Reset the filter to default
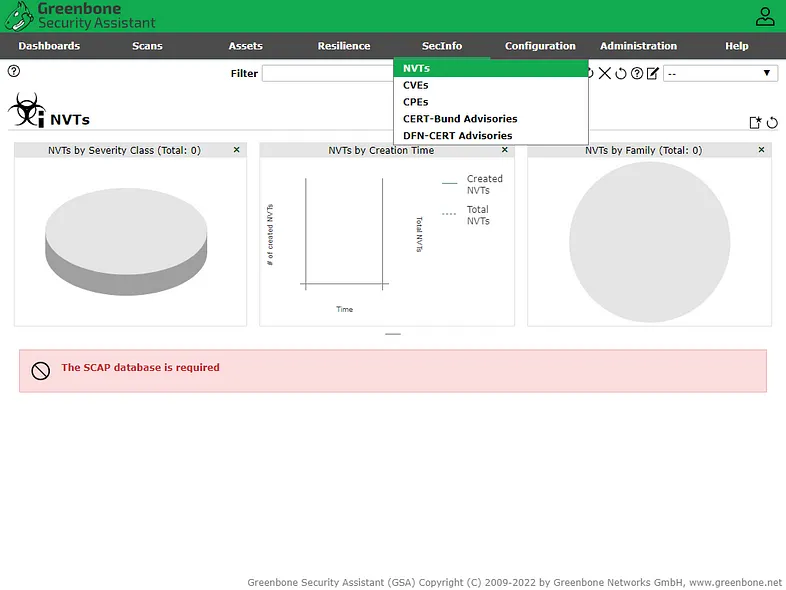The image size is (786, 590). (621, 74)
